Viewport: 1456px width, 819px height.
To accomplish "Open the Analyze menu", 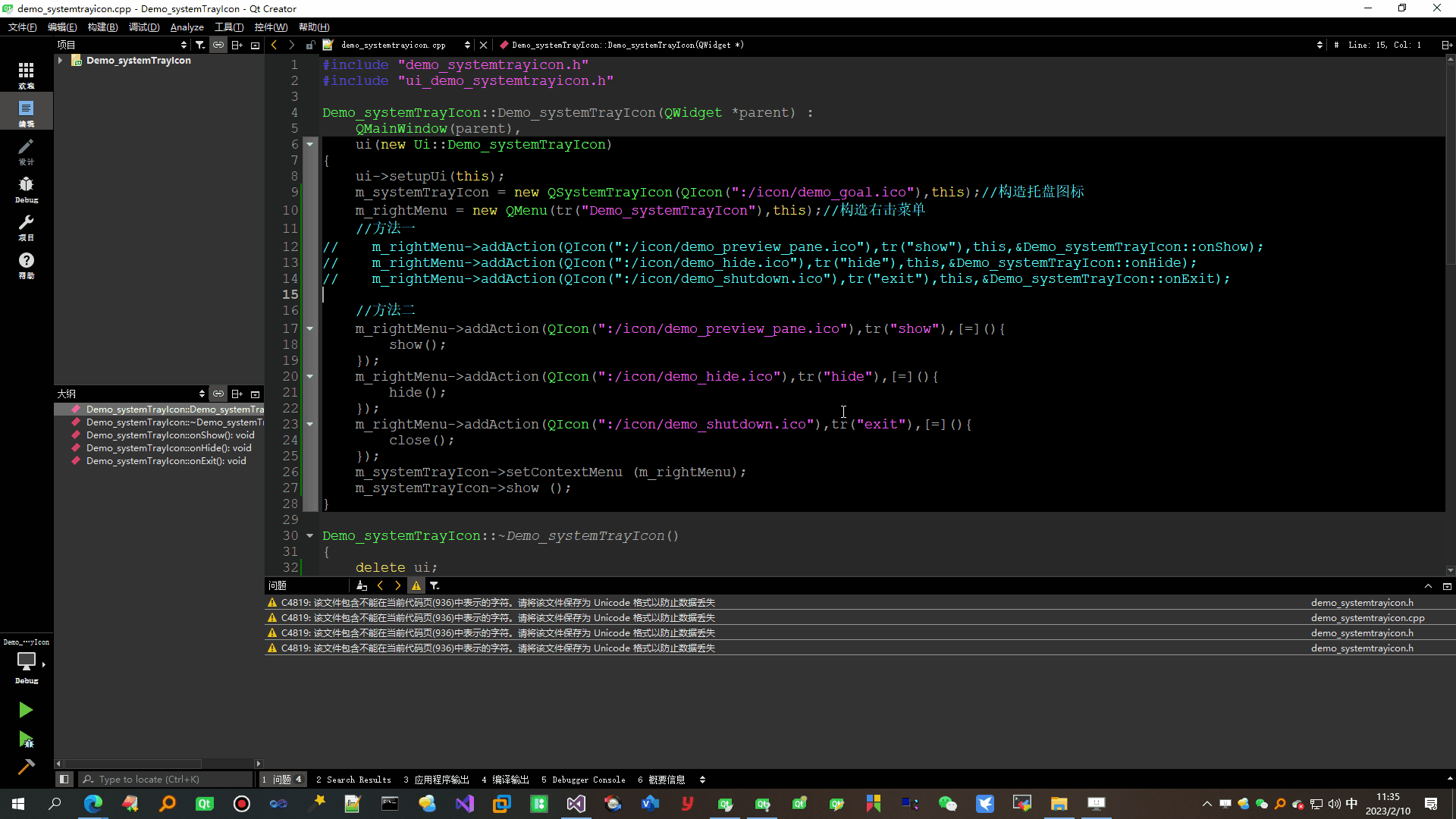I will tap(187, 27).
